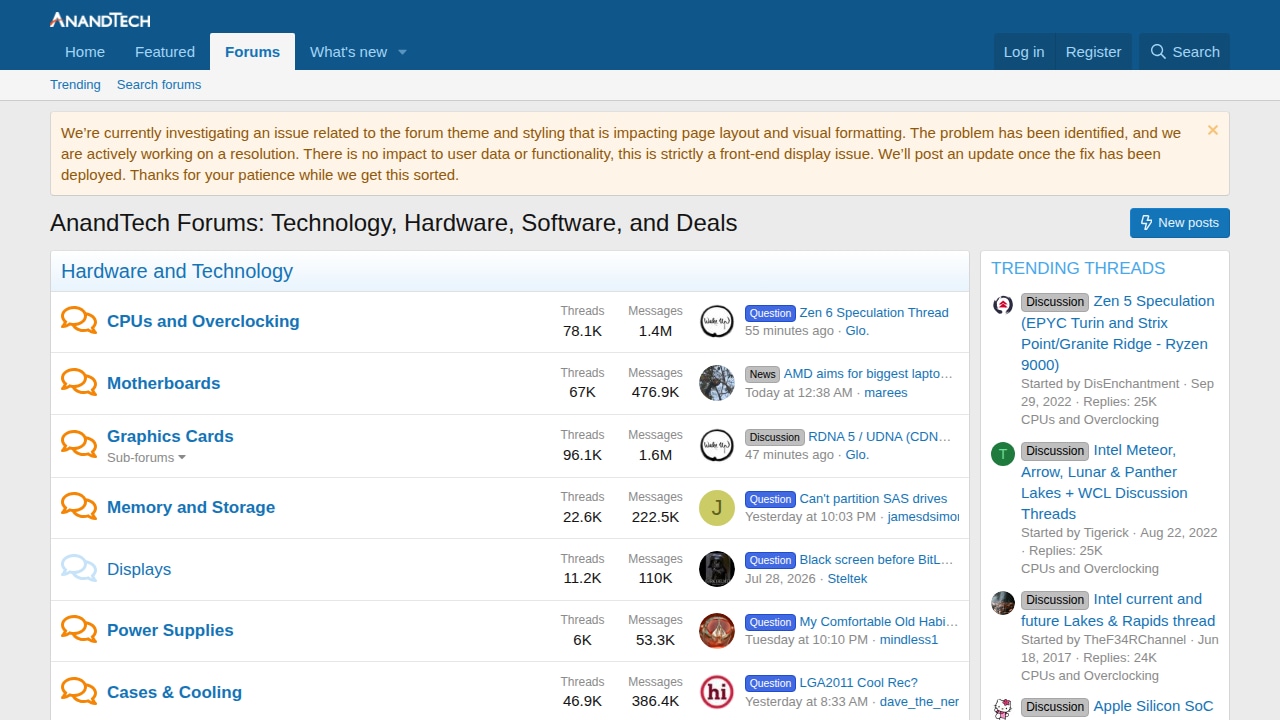Screen dimensions: 1280x720
Task: Click the Power Supplies forum icon
Action: coord(79,629)
